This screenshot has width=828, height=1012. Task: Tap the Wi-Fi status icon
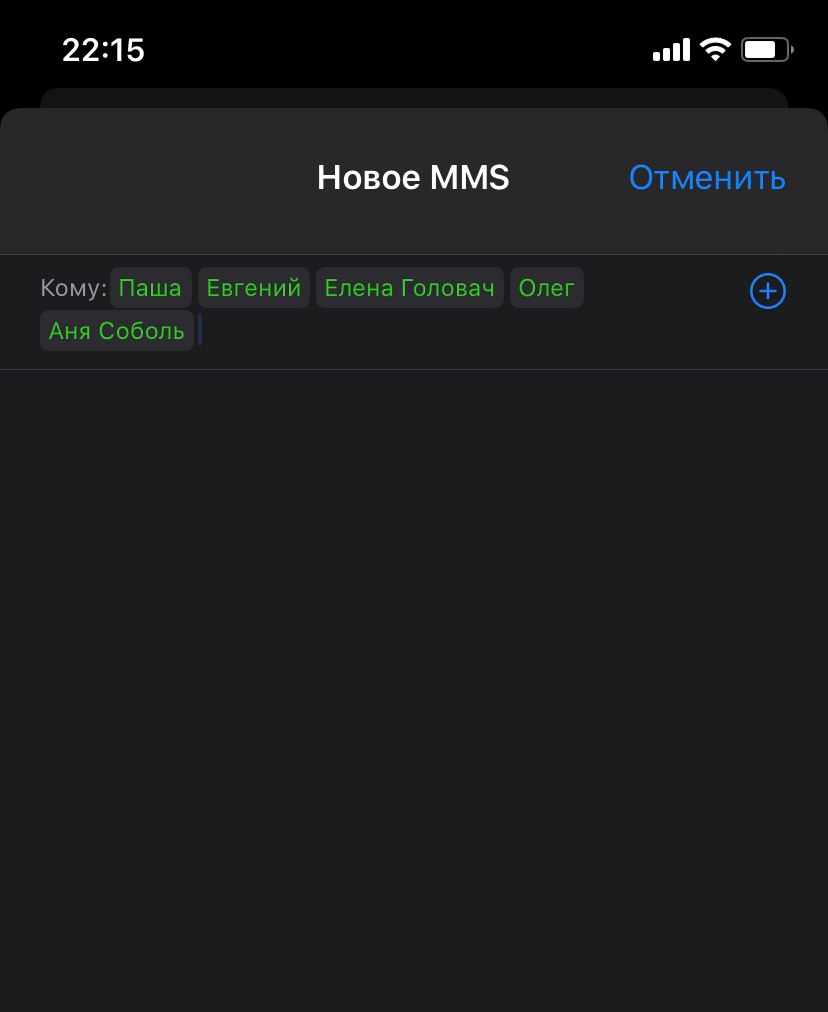(715, 49)
